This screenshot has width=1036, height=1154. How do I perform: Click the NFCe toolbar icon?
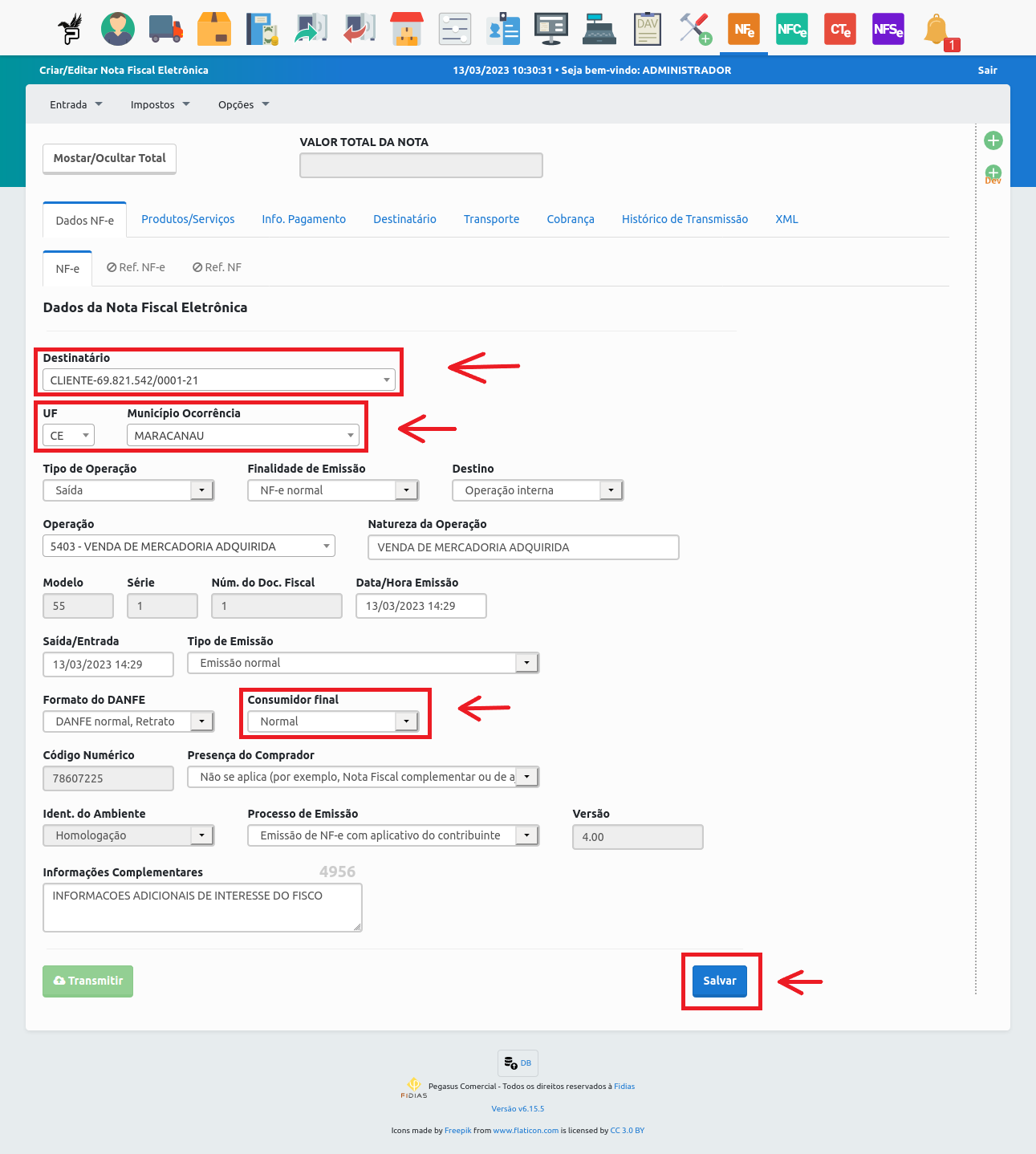(792, 29)
